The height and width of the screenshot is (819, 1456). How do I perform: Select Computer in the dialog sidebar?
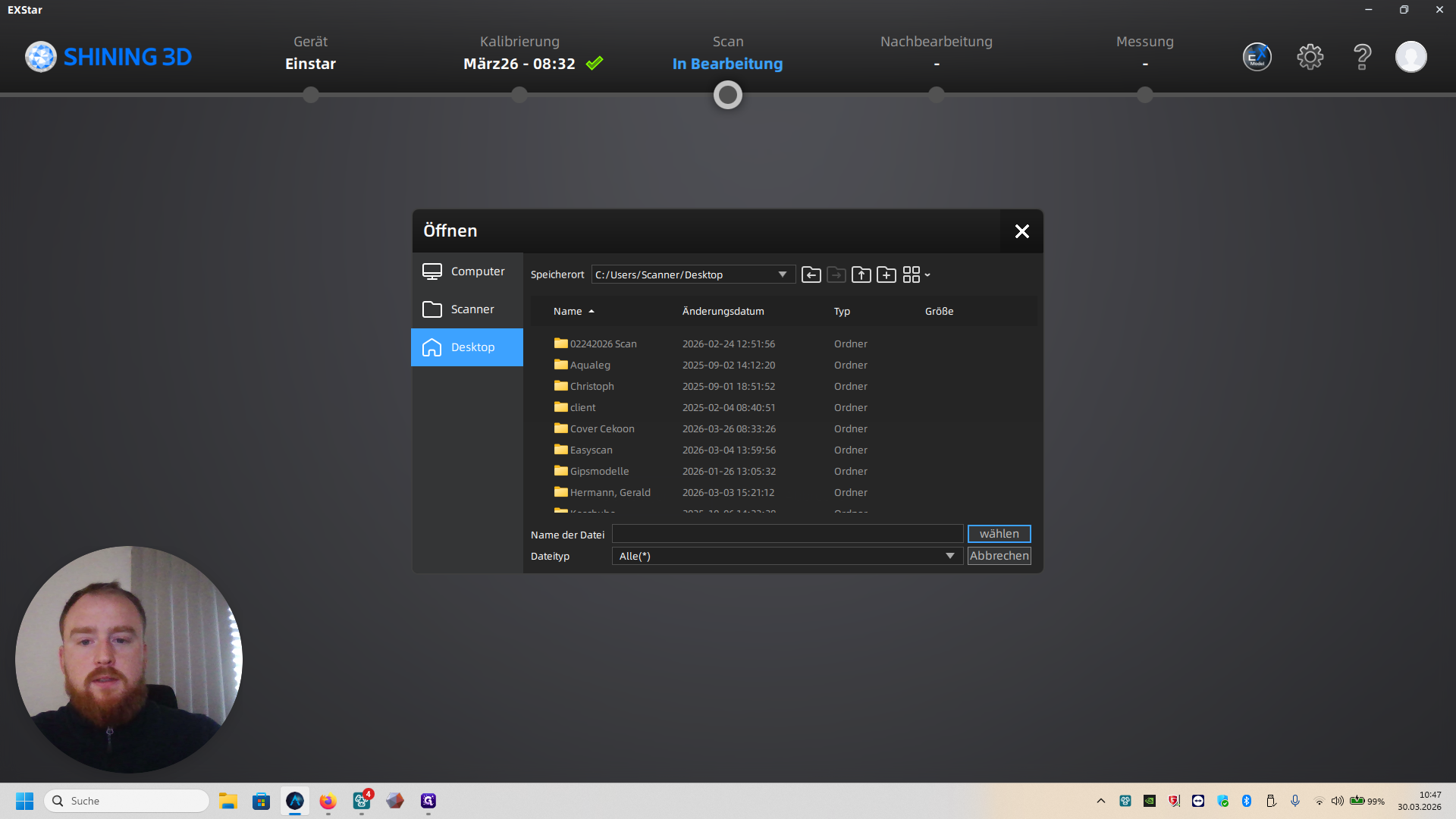point(467,271)
